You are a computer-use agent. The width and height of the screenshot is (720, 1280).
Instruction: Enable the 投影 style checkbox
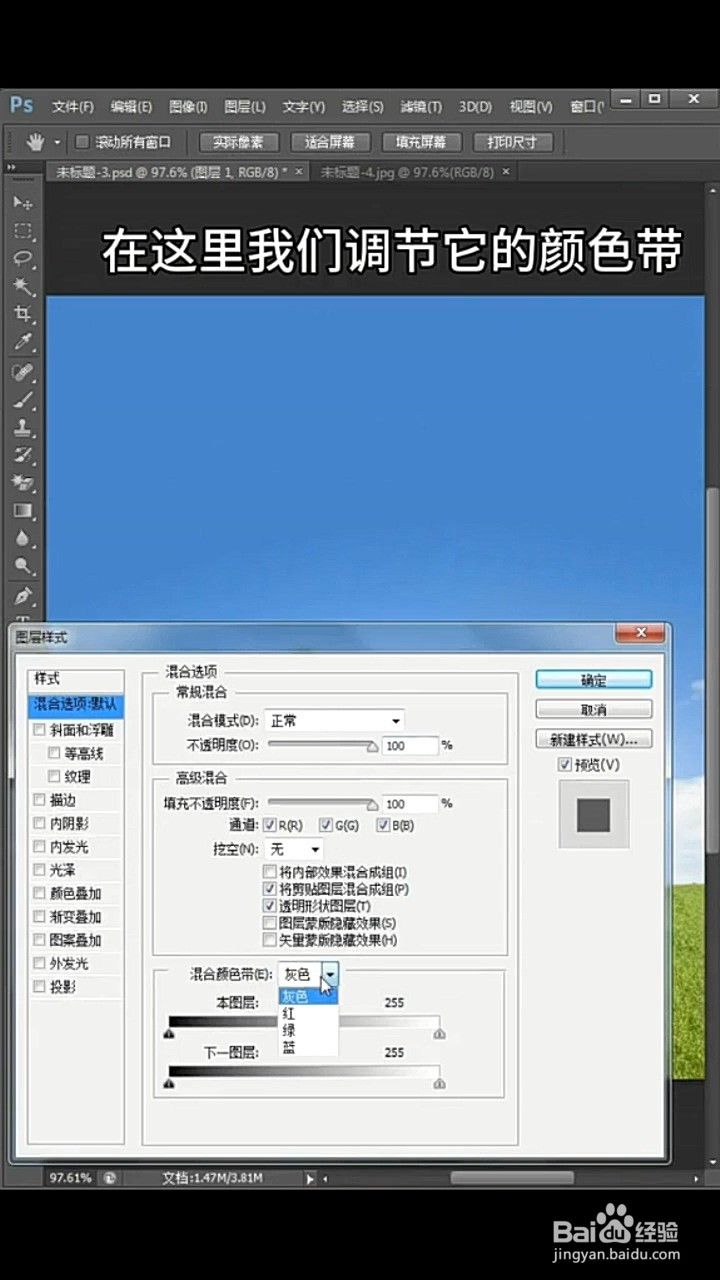pos(40,986)
